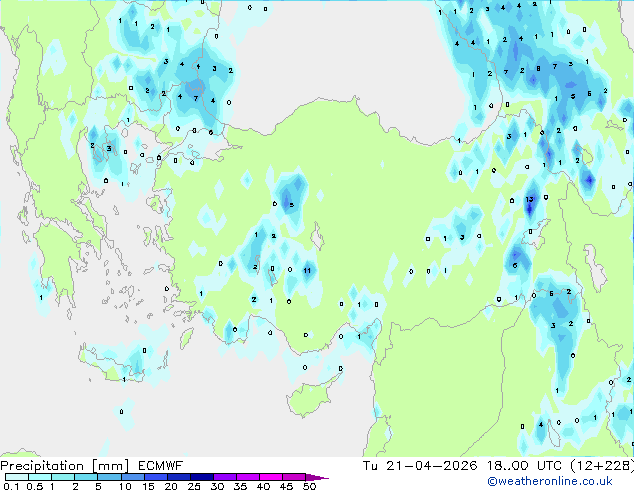This screenshot has width=634, height=490.
Task: Click the '15' legend tick label
Action: coord(148,486)
